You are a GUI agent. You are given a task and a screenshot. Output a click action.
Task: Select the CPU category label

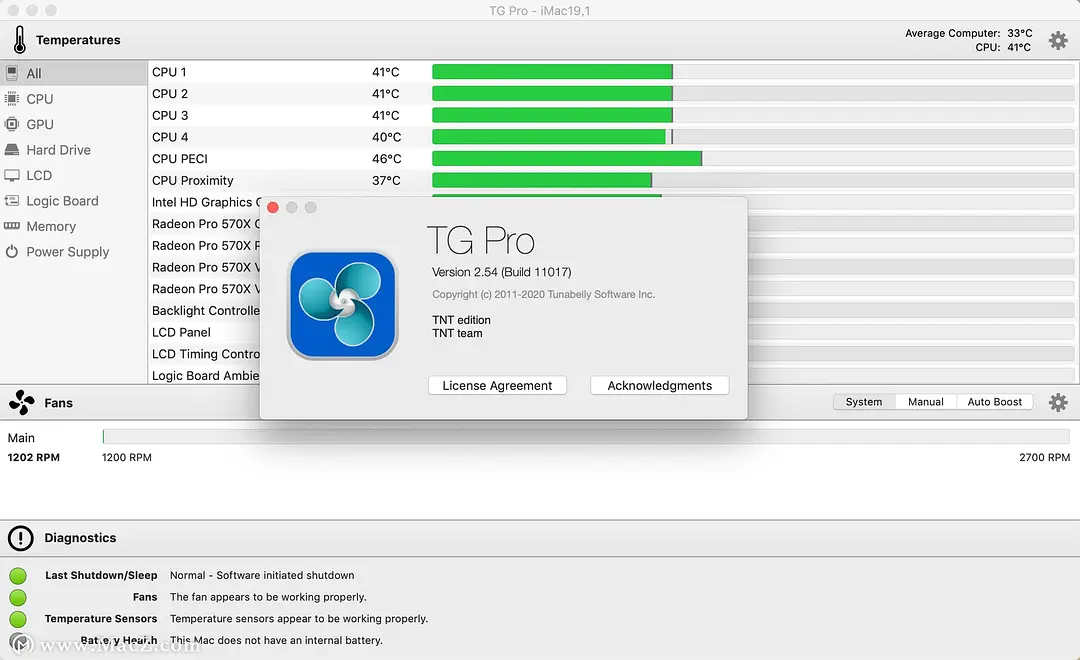point(40,99)
